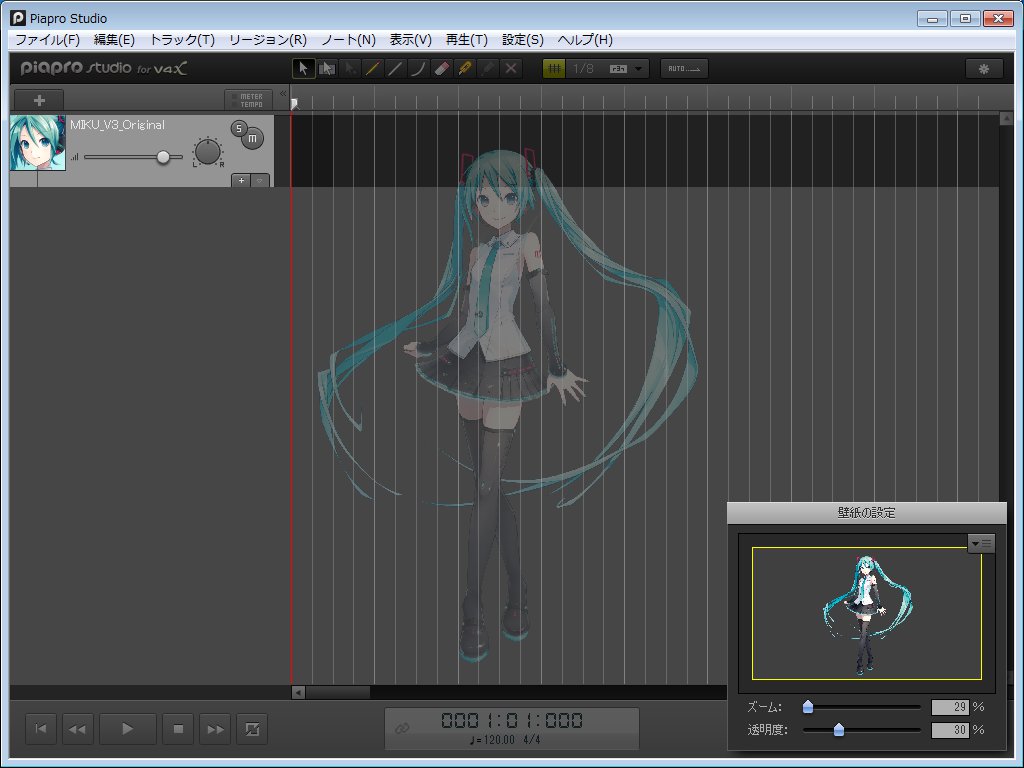Open the wallpaper panel options menu
The height and width of the screenshot is (768, 1024).
pos(981,543)
